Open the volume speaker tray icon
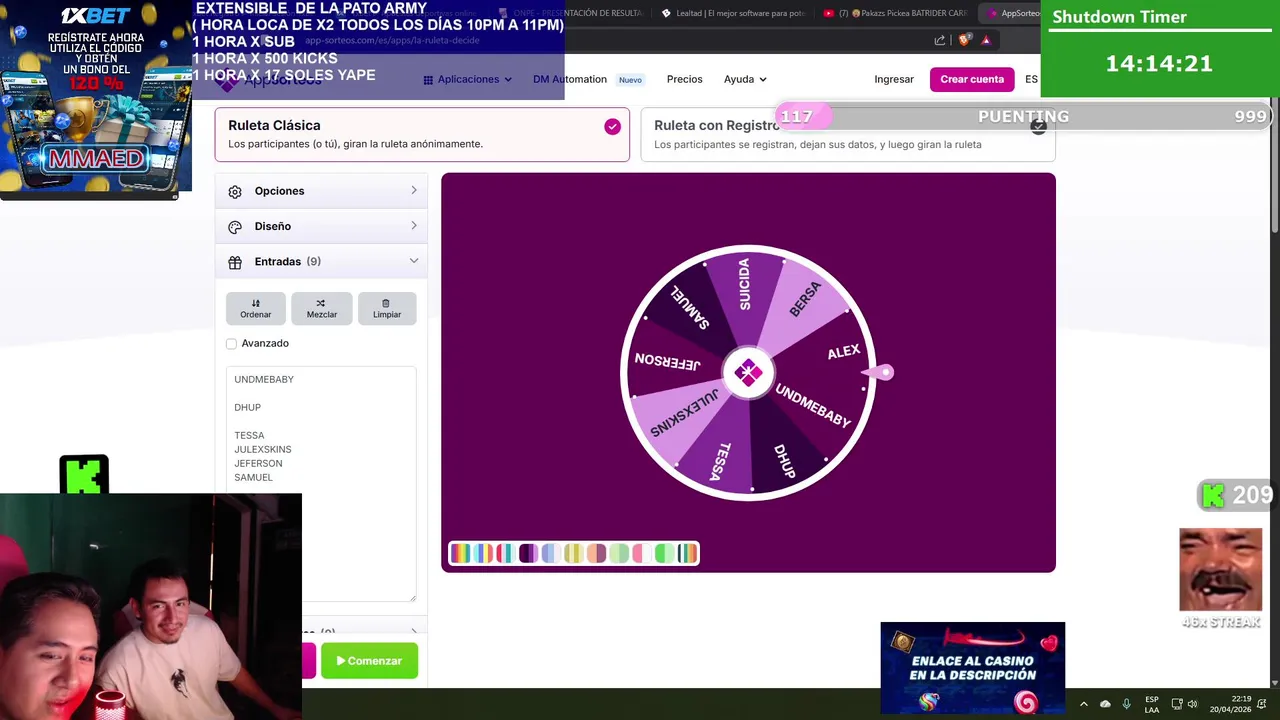 [x=1192, y=704]
